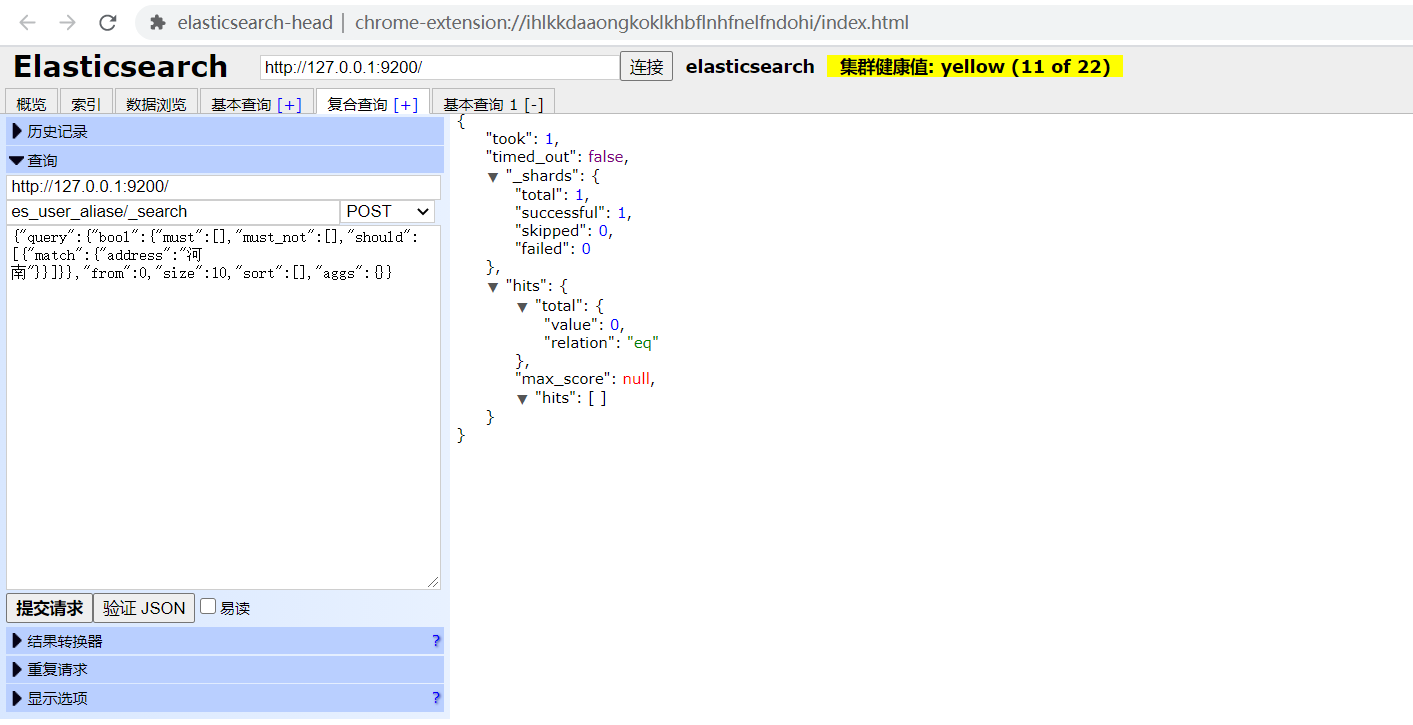The width and height of the screenshot is (1413, 725).
Task: Collapse the outer "hits" JSON node
Action: [493, 287]
